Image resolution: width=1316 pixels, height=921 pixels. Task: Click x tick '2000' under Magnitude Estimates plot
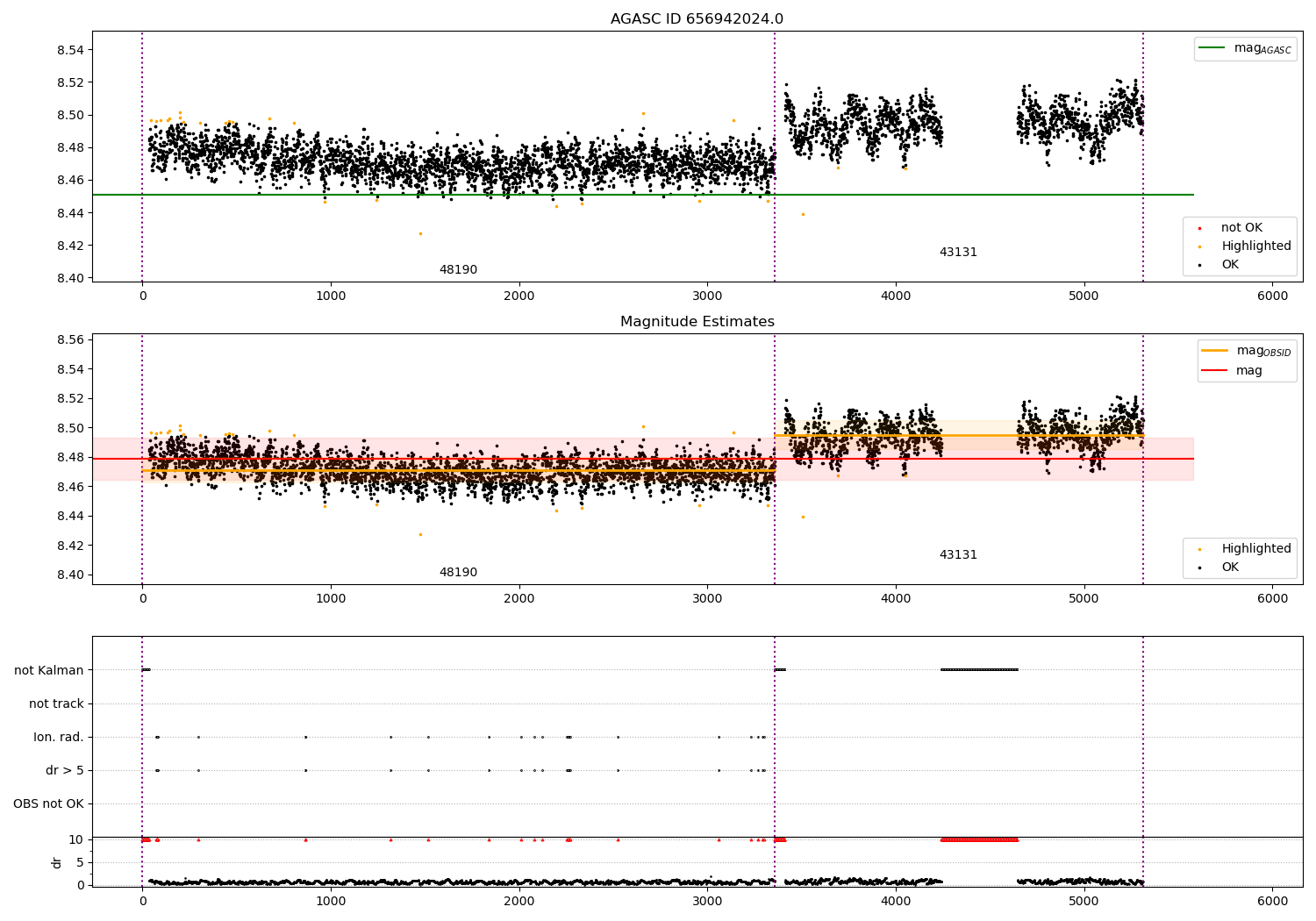[x=519, y=599]
